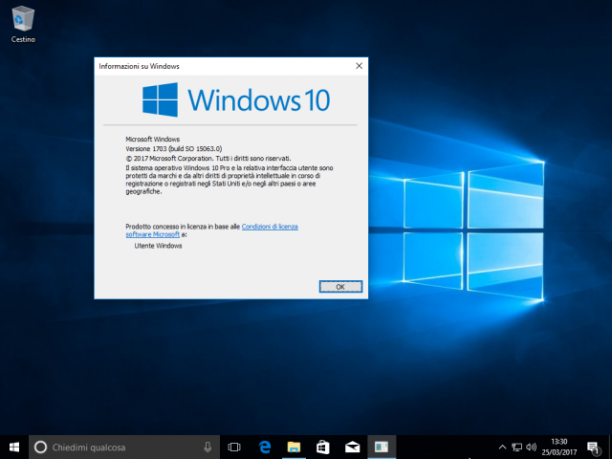
Task: Open File Explorer from the taskbar
Action: 294,447
